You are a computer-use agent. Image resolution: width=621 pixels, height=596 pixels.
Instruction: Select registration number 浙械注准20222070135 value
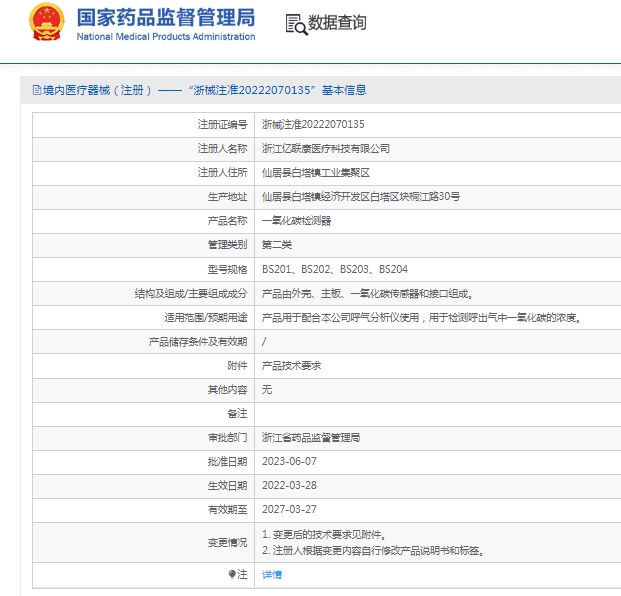[313, 124]
